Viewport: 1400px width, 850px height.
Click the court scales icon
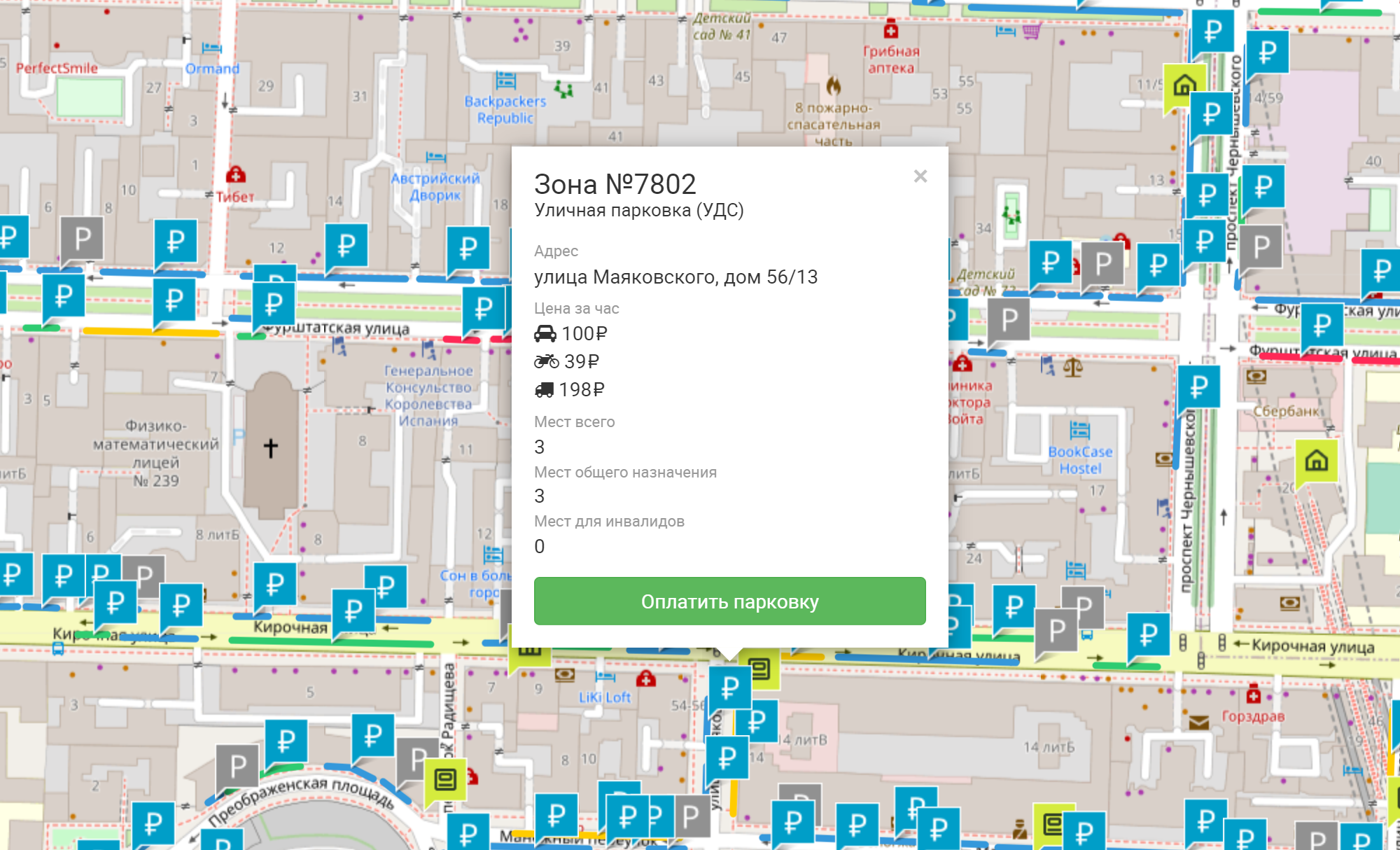1073,366
